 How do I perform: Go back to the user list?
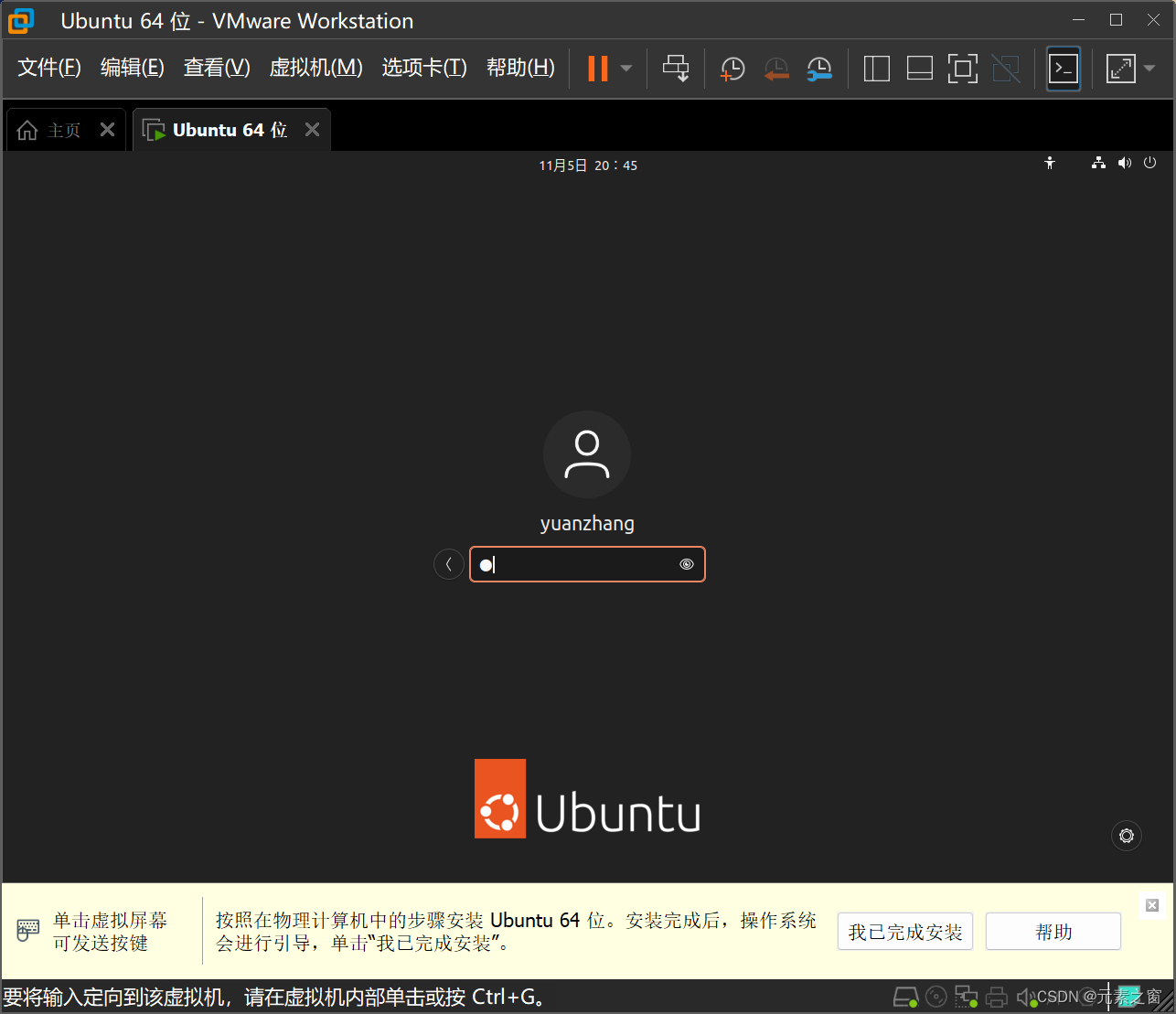(448, 564)
